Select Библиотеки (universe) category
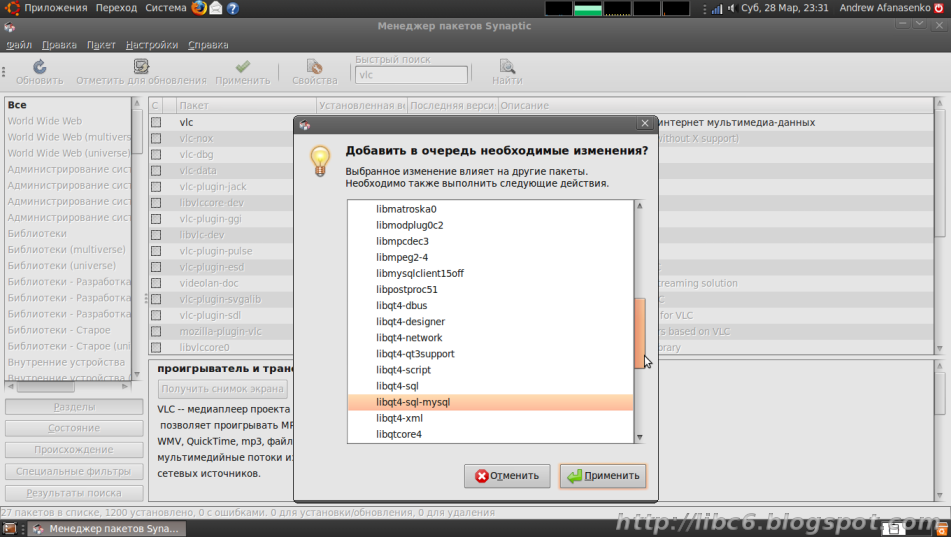Viewport: 951px width, 537px height. coord(68,266)
